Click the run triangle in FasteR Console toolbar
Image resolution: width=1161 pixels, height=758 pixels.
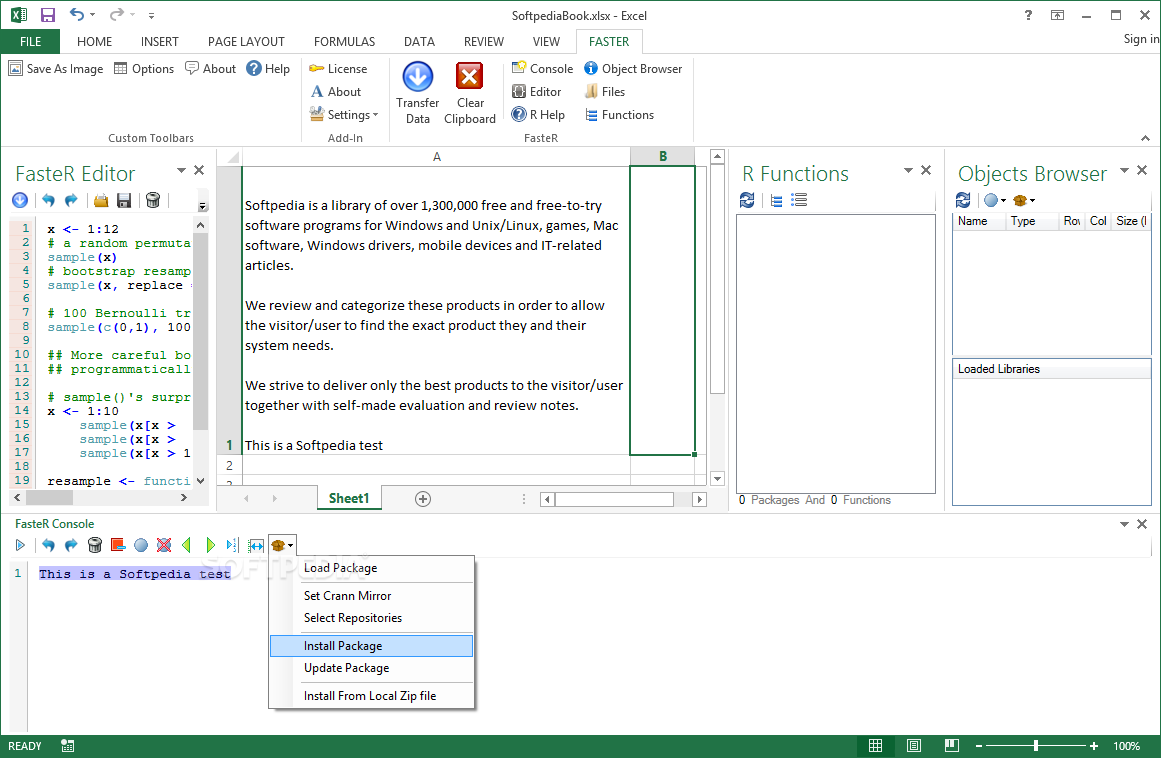(20, 546)
